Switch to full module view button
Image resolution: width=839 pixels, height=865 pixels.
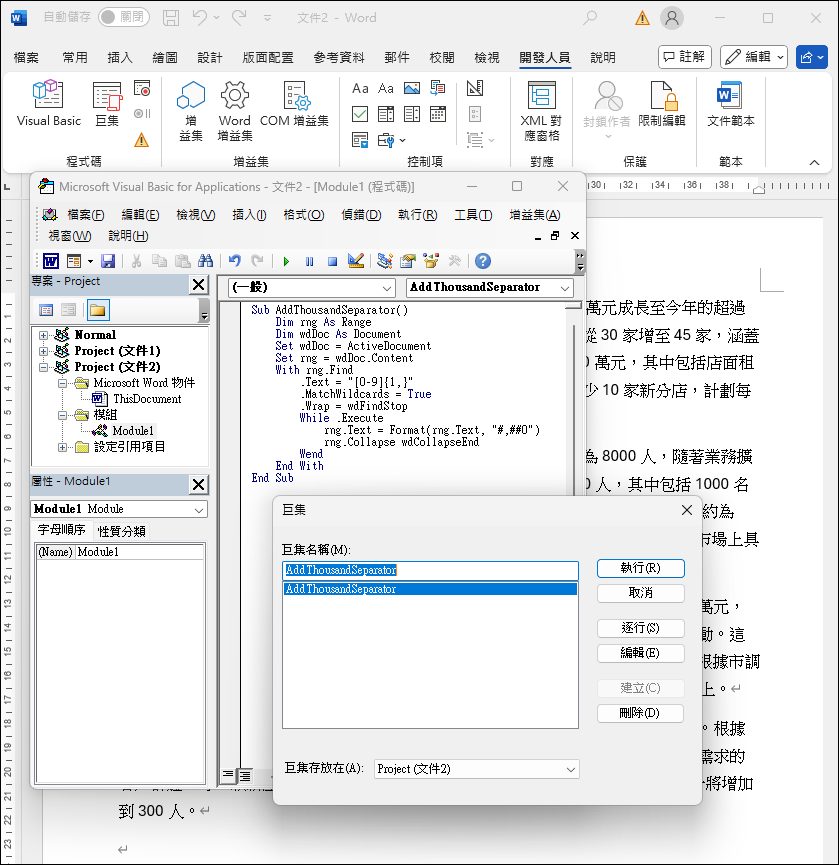coord(244,776)
